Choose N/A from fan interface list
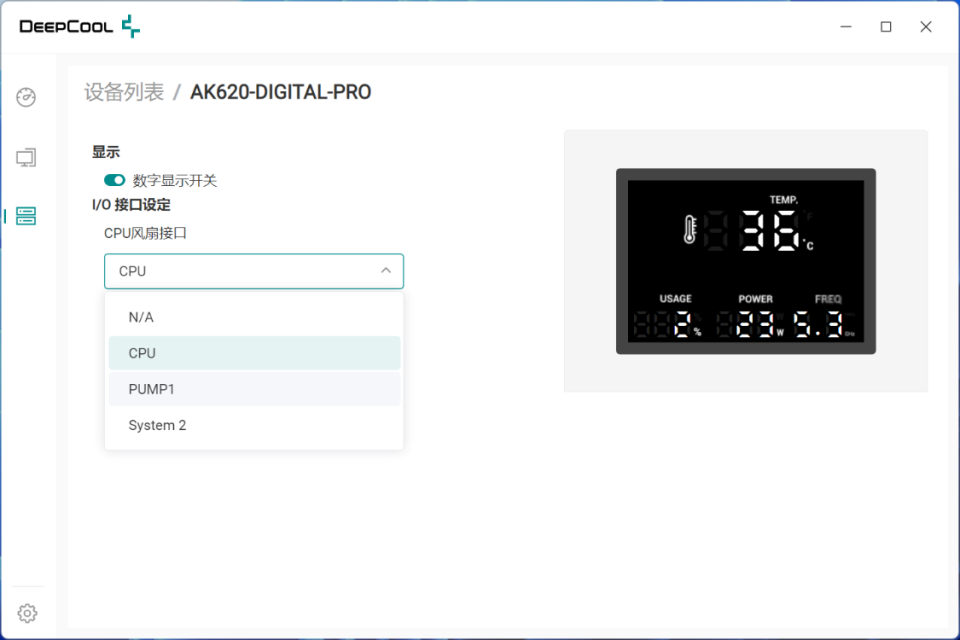 tap(254, 317)
